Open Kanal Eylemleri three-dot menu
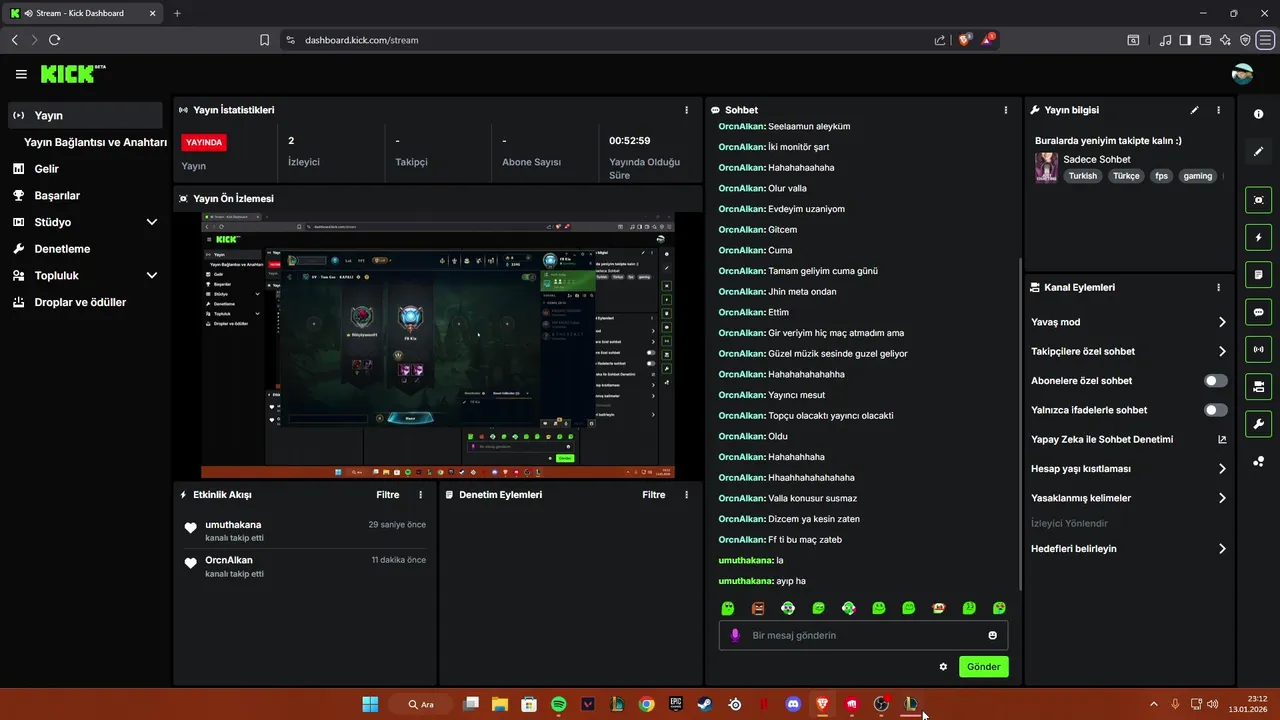1280x720 pixels. coord(1218,287)
